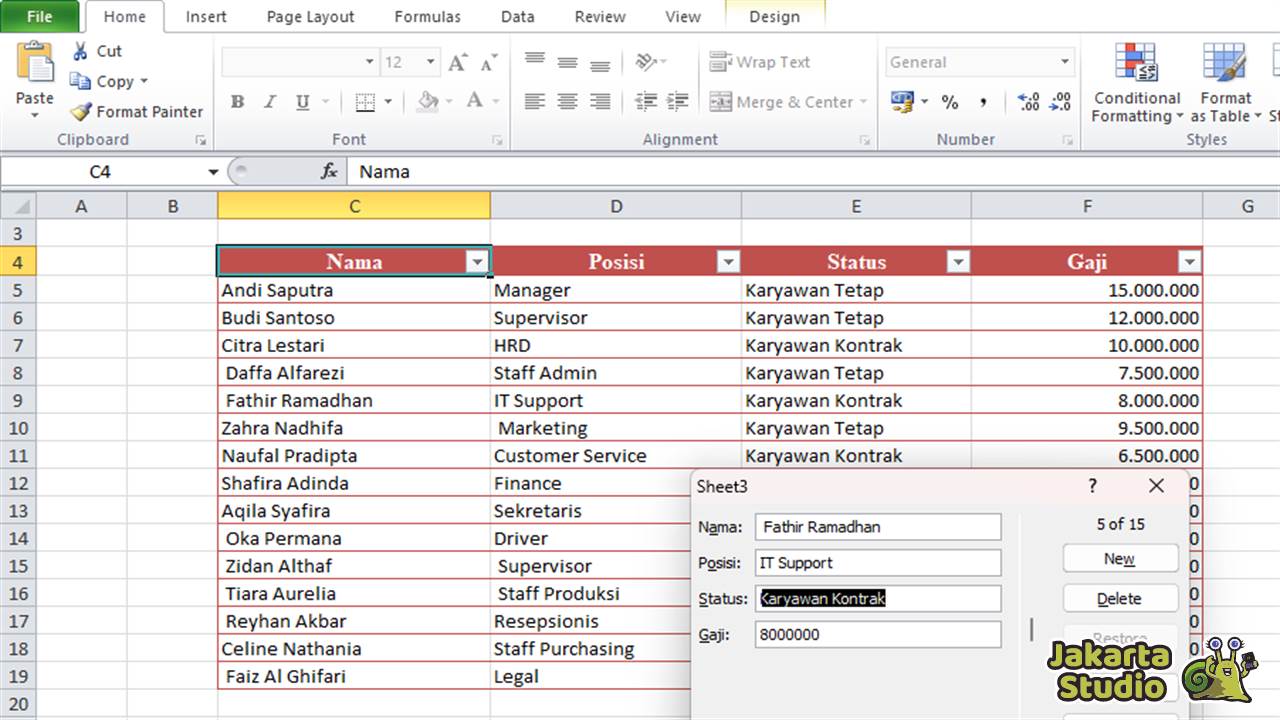Toggle italic formatting
1280x720 pixels.
click(269, 101)
